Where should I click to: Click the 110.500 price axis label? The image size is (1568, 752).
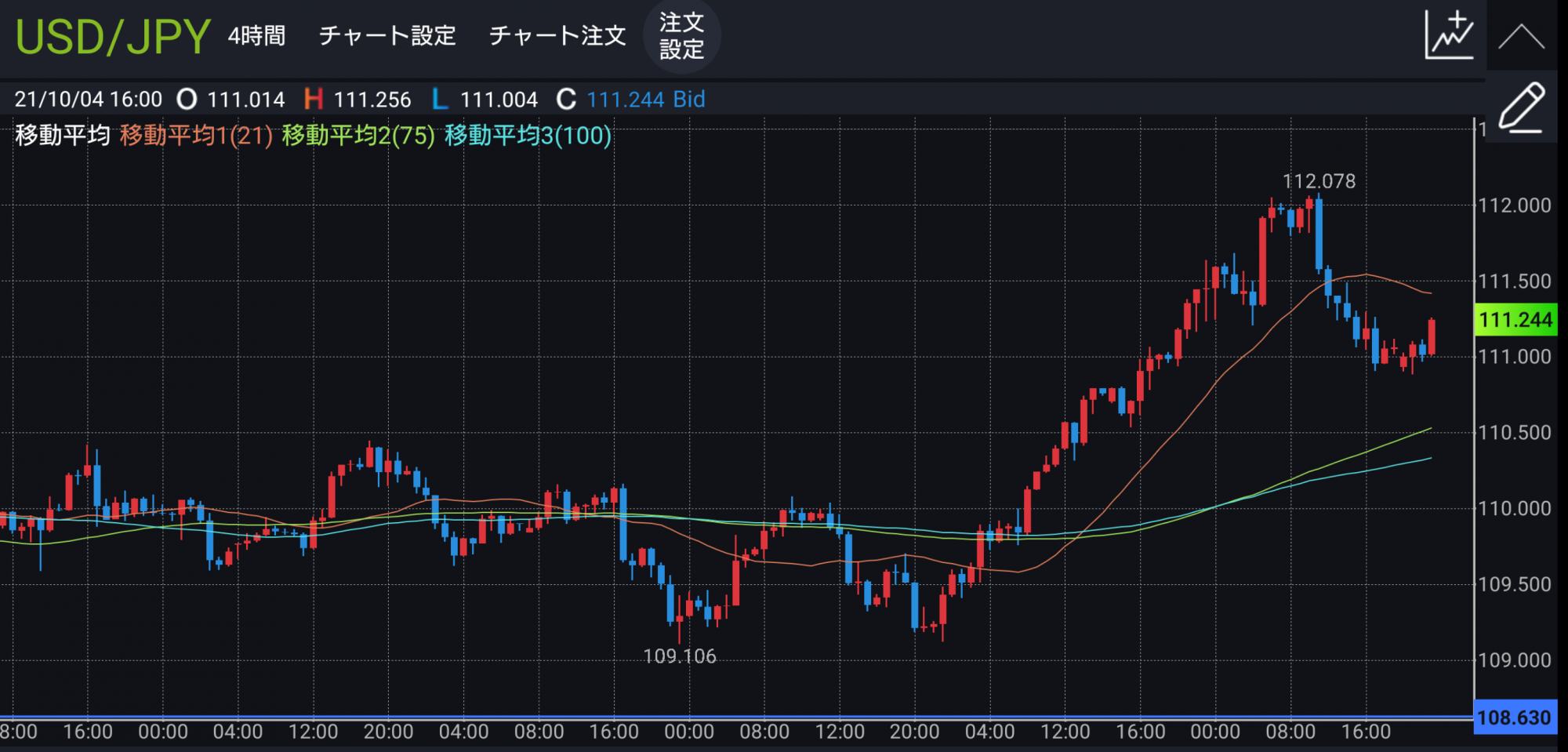(x=1515, y=433)
